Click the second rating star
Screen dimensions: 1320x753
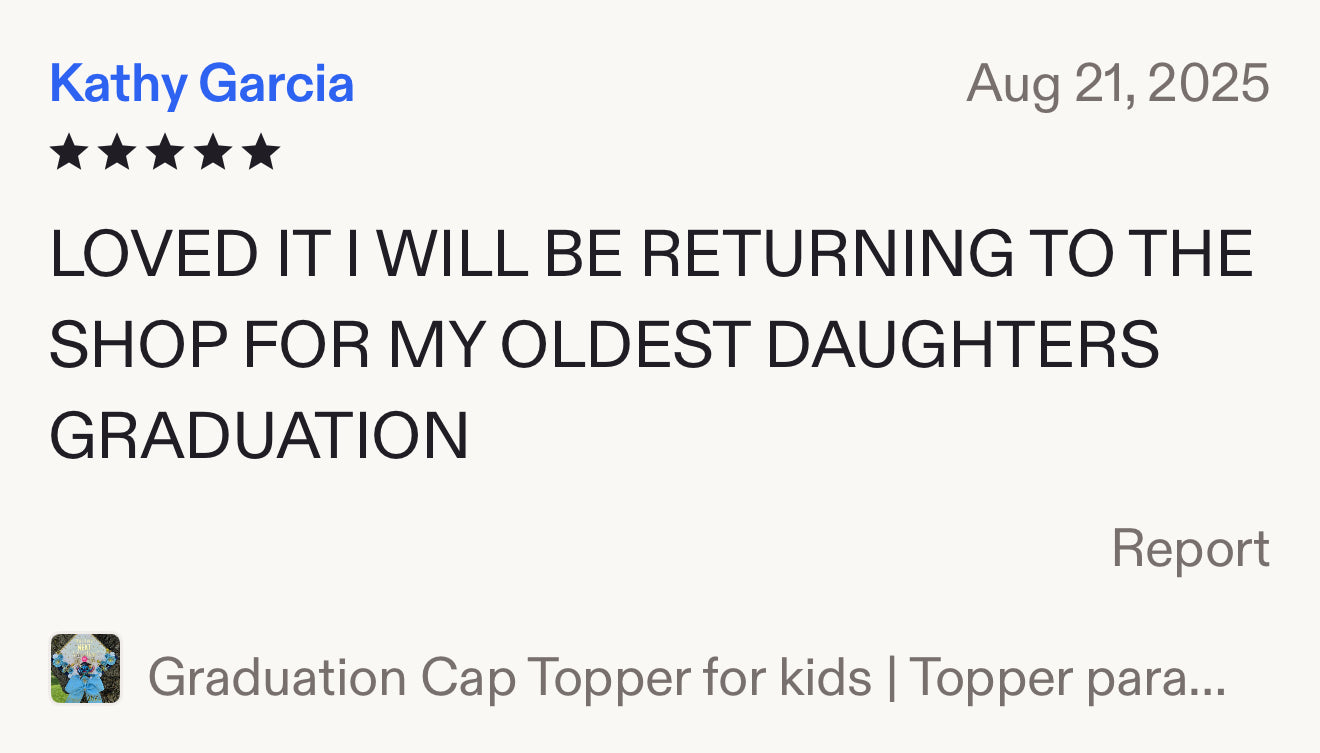pos(117,153)
